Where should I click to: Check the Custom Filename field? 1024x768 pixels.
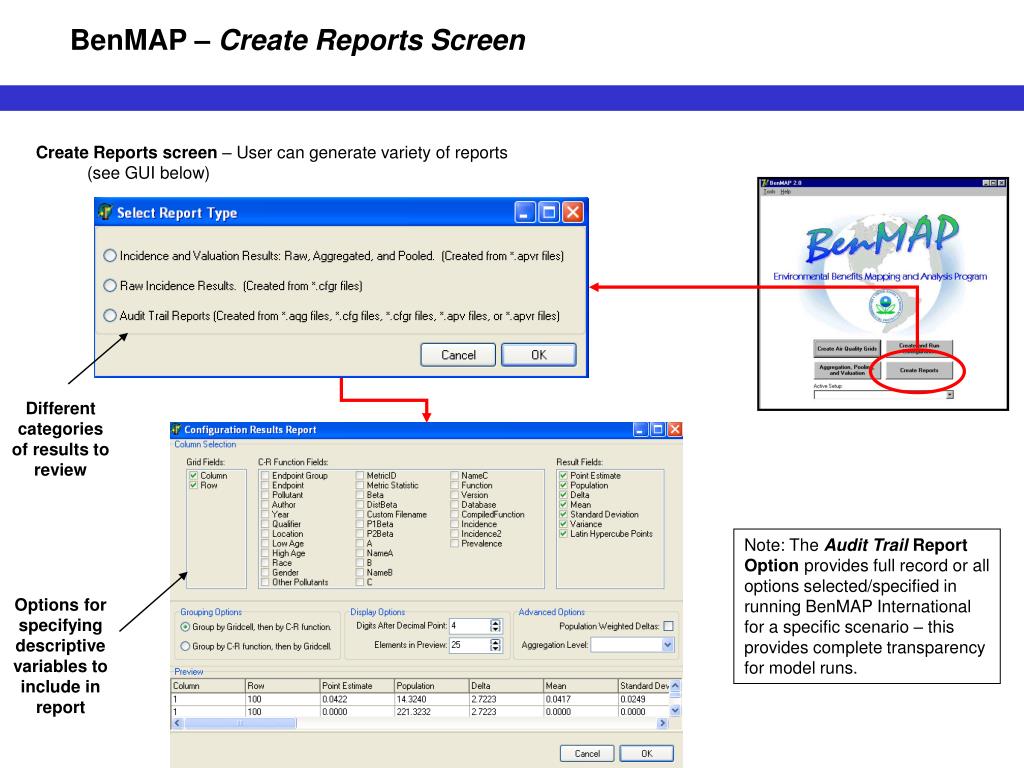pos(360,515)
